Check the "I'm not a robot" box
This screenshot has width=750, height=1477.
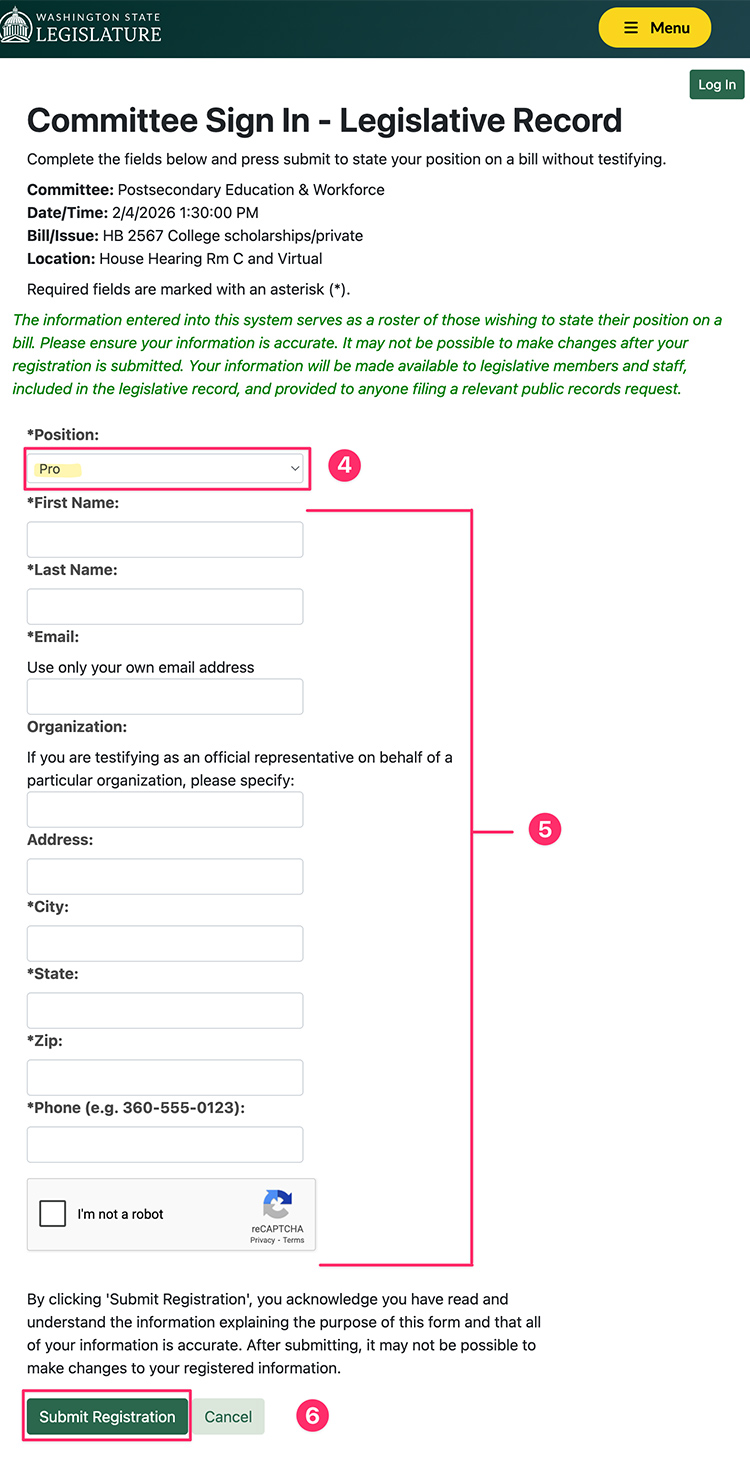click(x=51, y=1212)
